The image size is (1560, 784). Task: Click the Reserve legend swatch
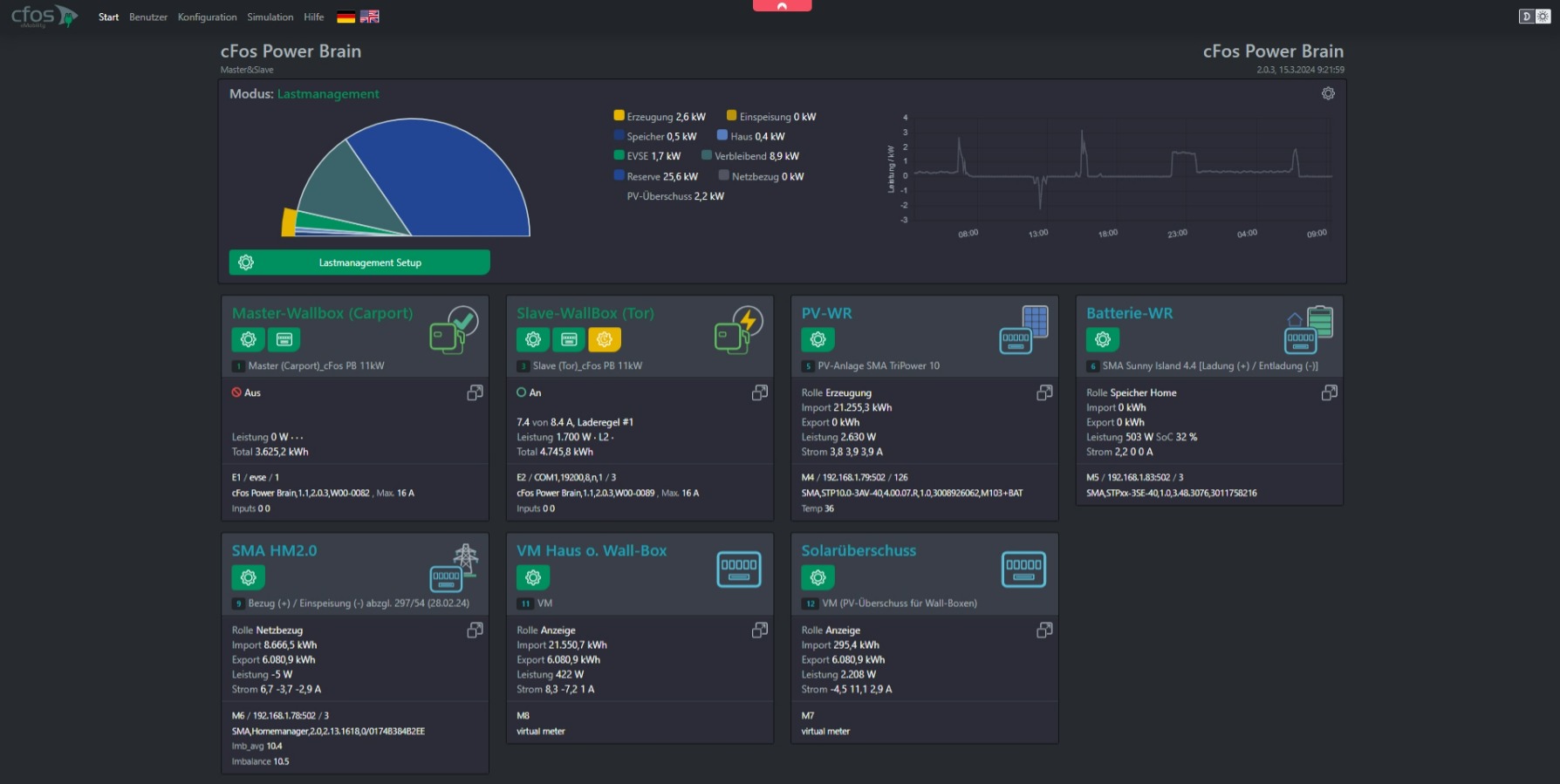click(619, 175)
